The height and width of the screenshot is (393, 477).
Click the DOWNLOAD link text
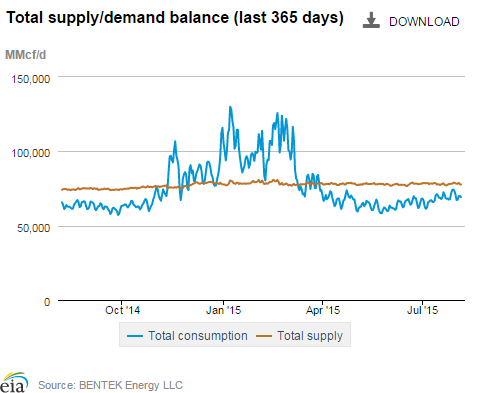pyautogui.click(x=424, y=22)
